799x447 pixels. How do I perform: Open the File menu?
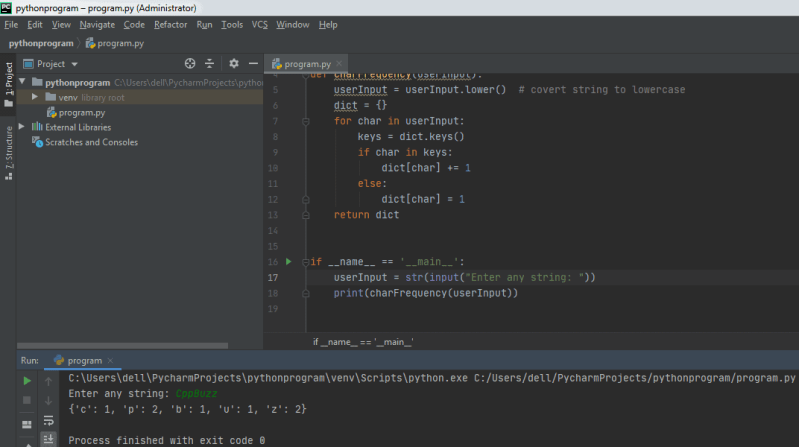pos(11,24)
